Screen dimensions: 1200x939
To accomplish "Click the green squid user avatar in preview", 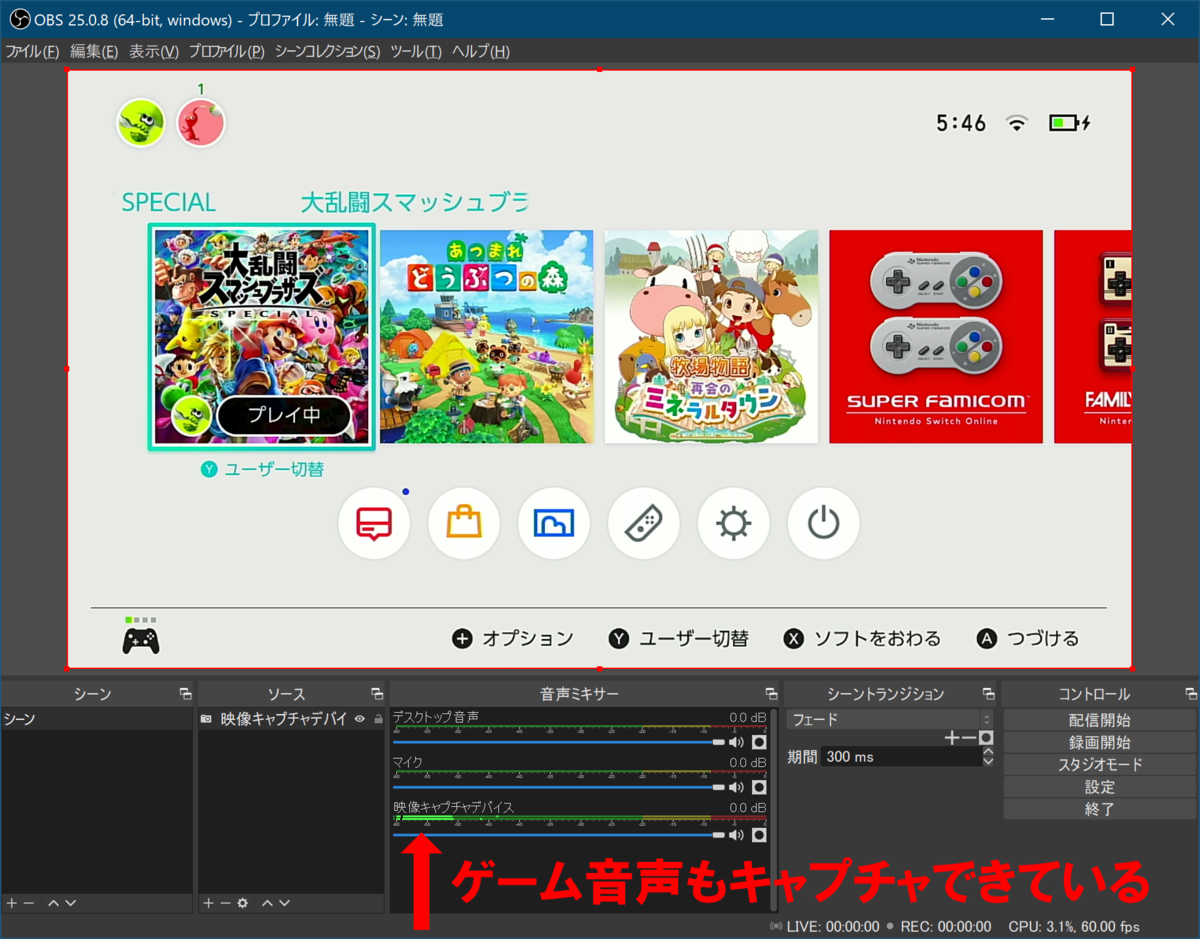I will (141, 123).
